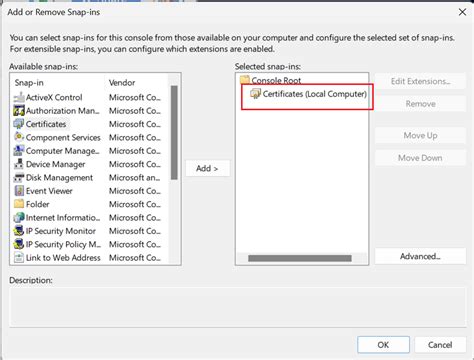This screenshot has height=360, width=474.
Task: Open Advanced settings
Action: [x=420, y=256]
